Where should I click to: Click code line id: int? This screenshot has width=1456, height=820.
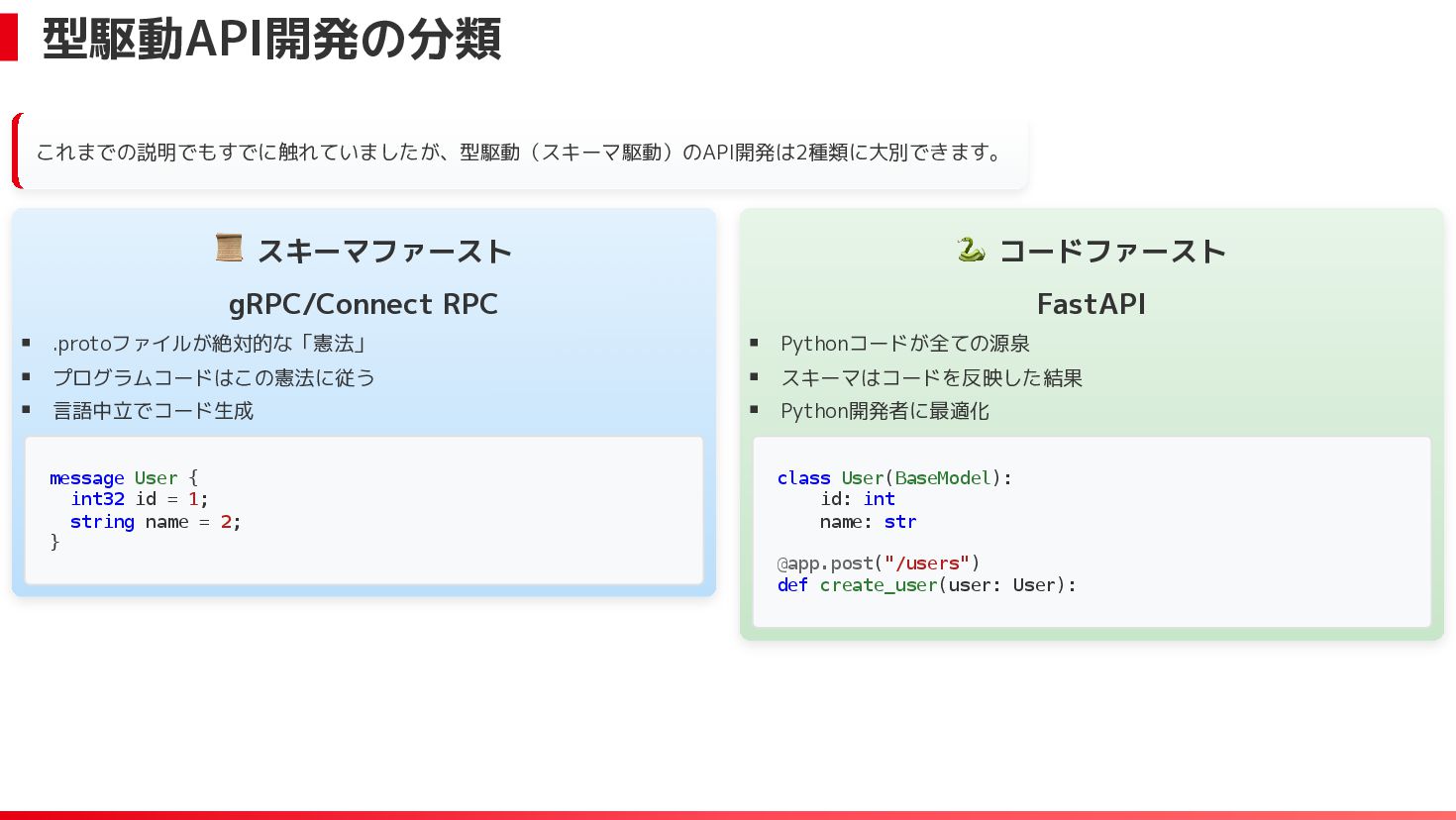(x=858, y=499)
